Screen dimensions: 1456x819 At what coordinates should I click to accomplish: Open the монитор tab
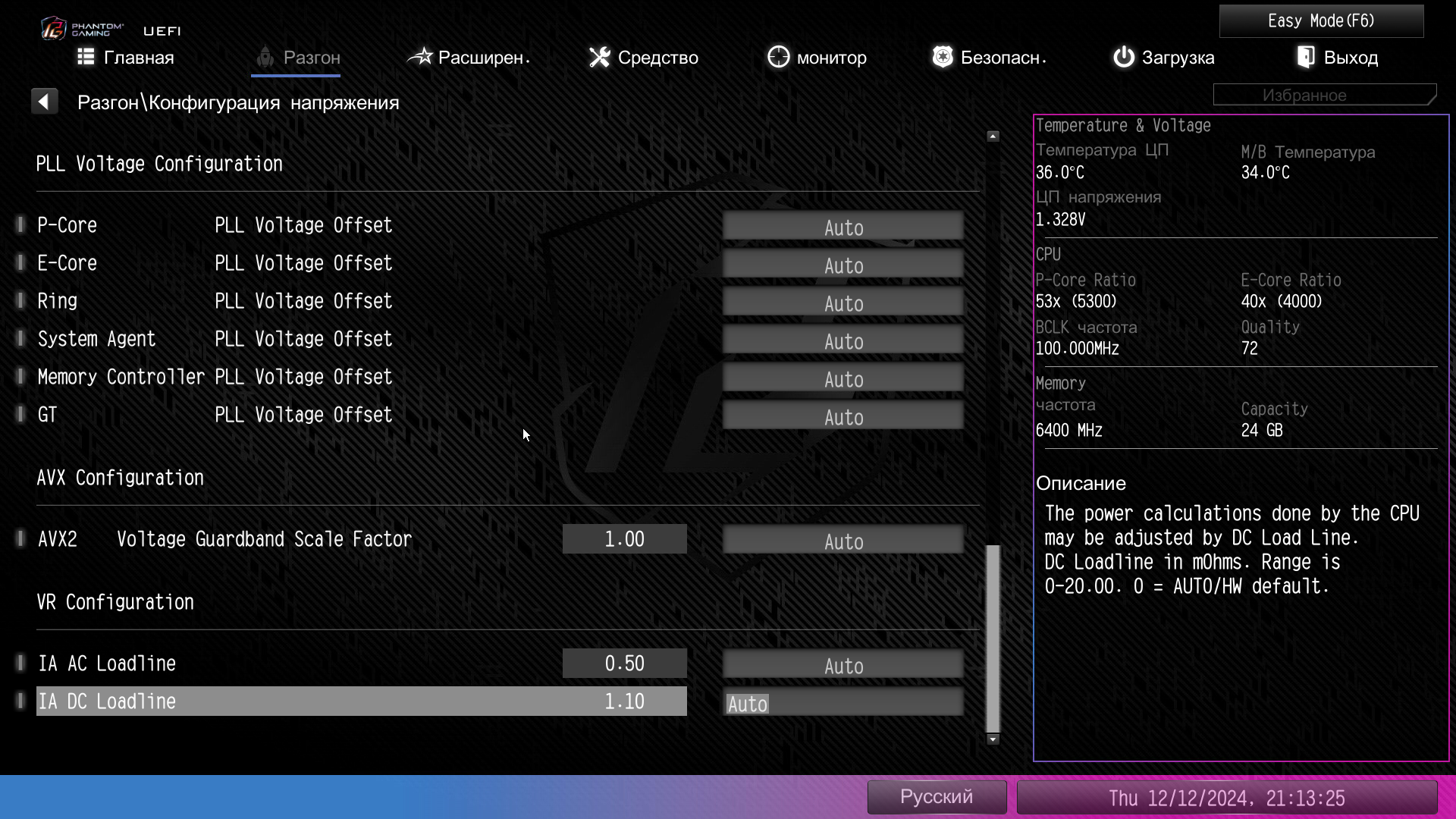831,58
